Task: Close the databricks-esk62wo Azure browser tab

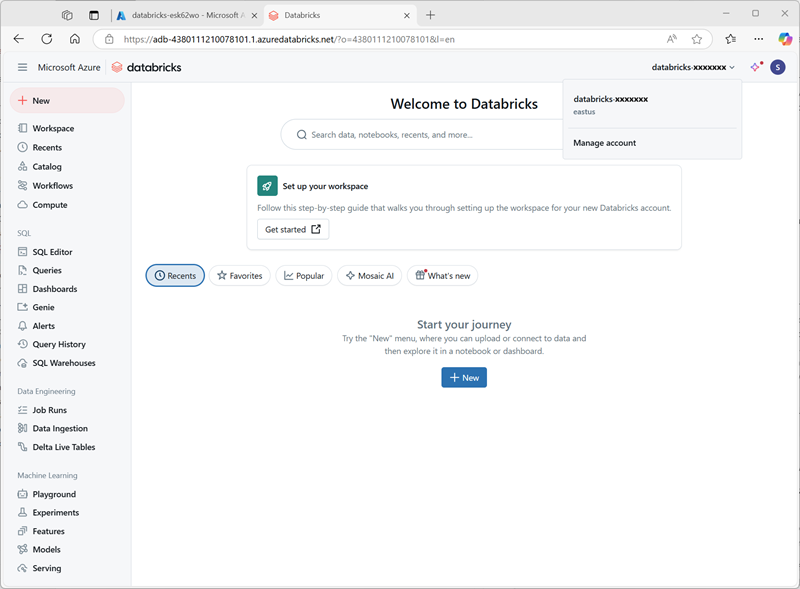Action: tap(254, 15)
